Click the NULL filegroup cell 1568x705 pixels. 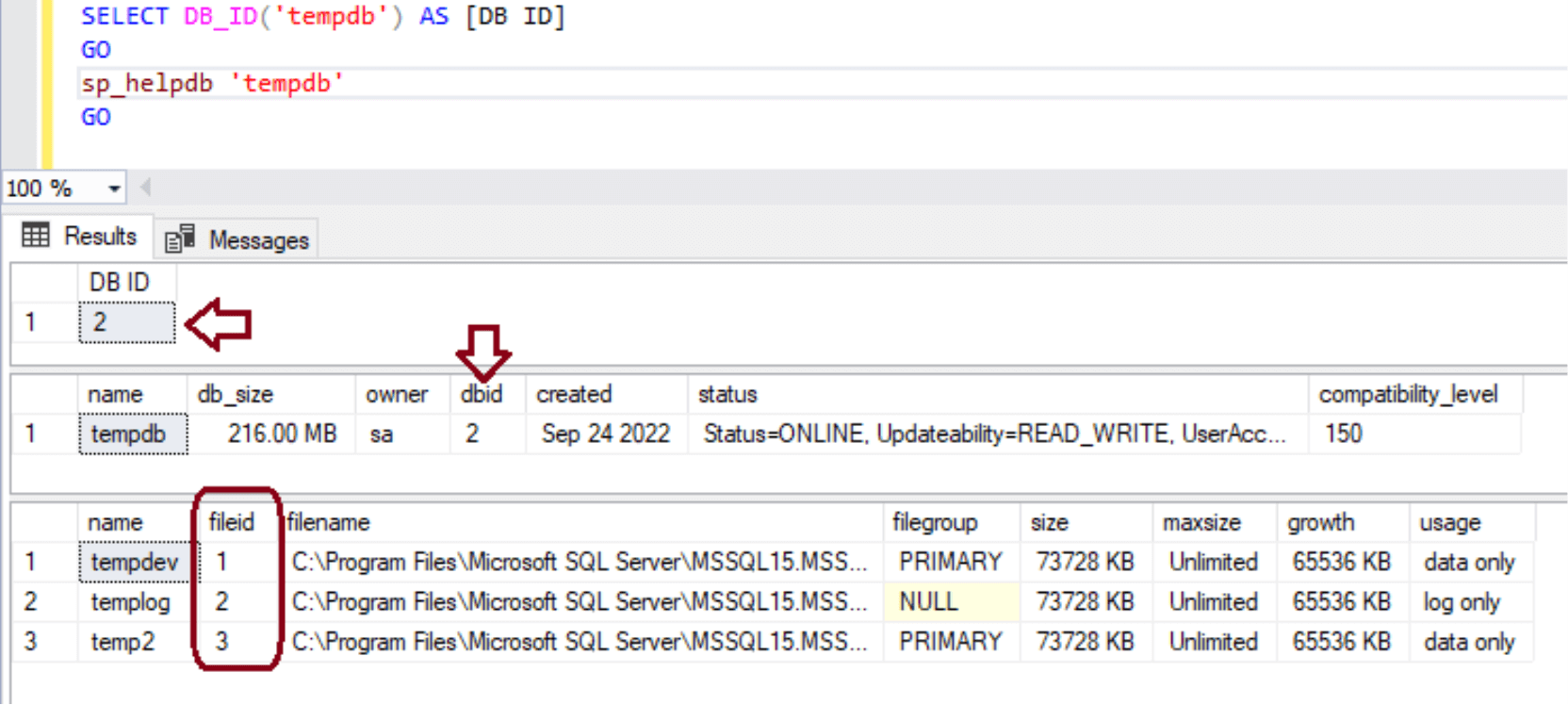[950, 602]
